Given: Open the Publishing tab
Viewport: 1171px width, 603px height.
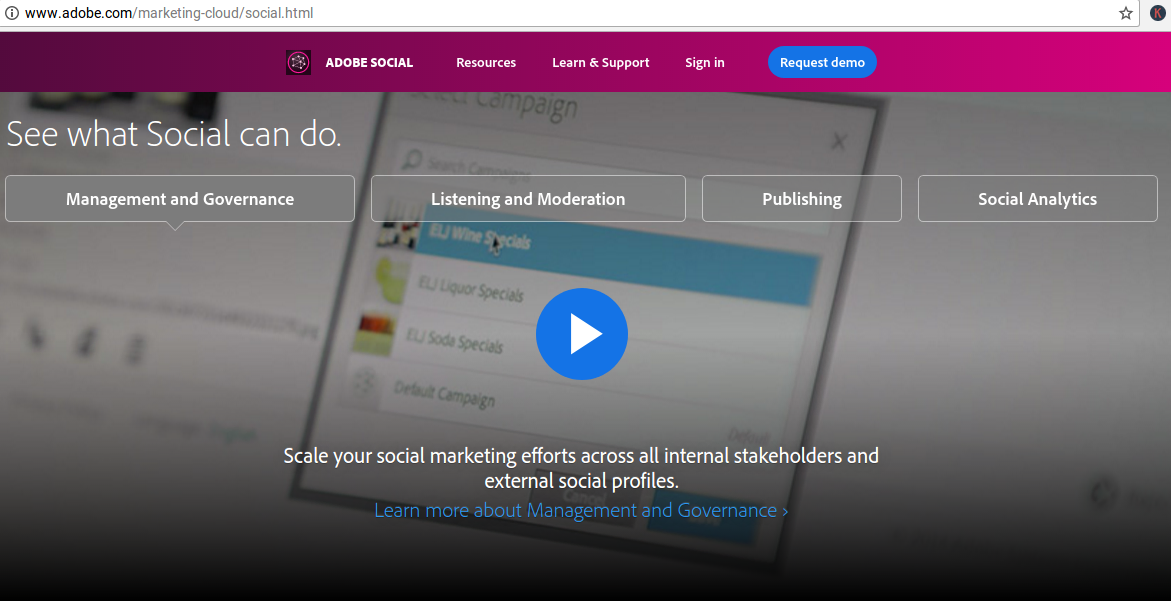Looking at the screenshot, I should (801, 198).
